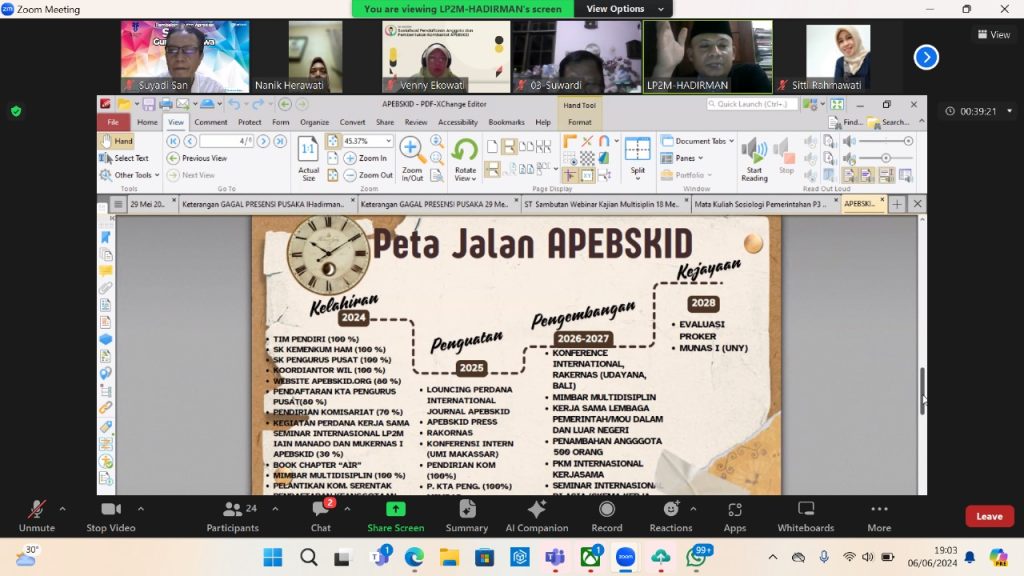The height and width of the screenshot is (576, 1024).
Task: Open the Convert ribbon tab
Action: (x=352, y=122)
